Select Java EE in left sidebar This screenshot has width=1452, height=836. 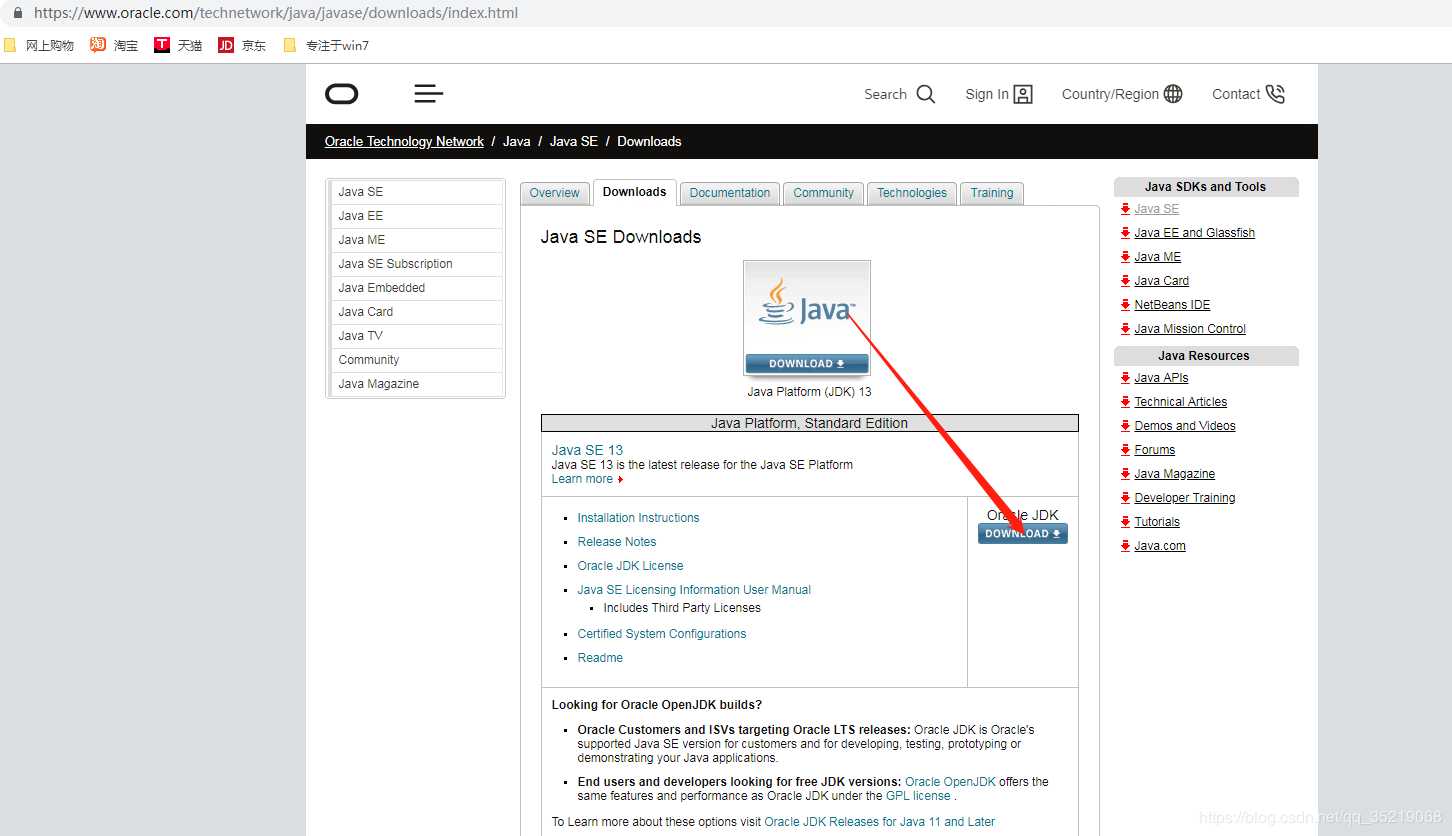pos(417,216)
